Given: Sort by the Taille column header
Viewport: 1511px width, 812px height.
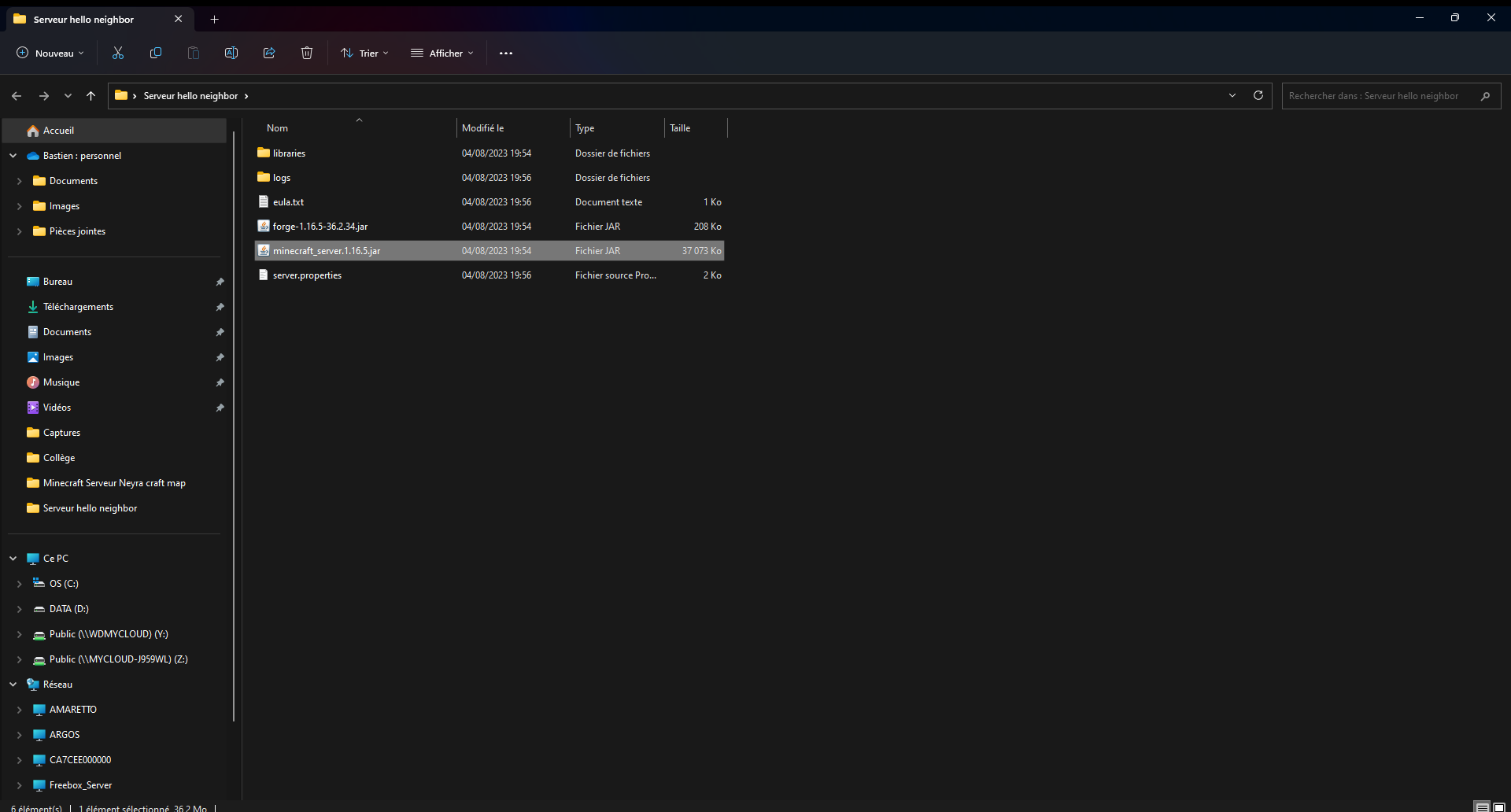Looking at the screenshot, I should [696, 127].
